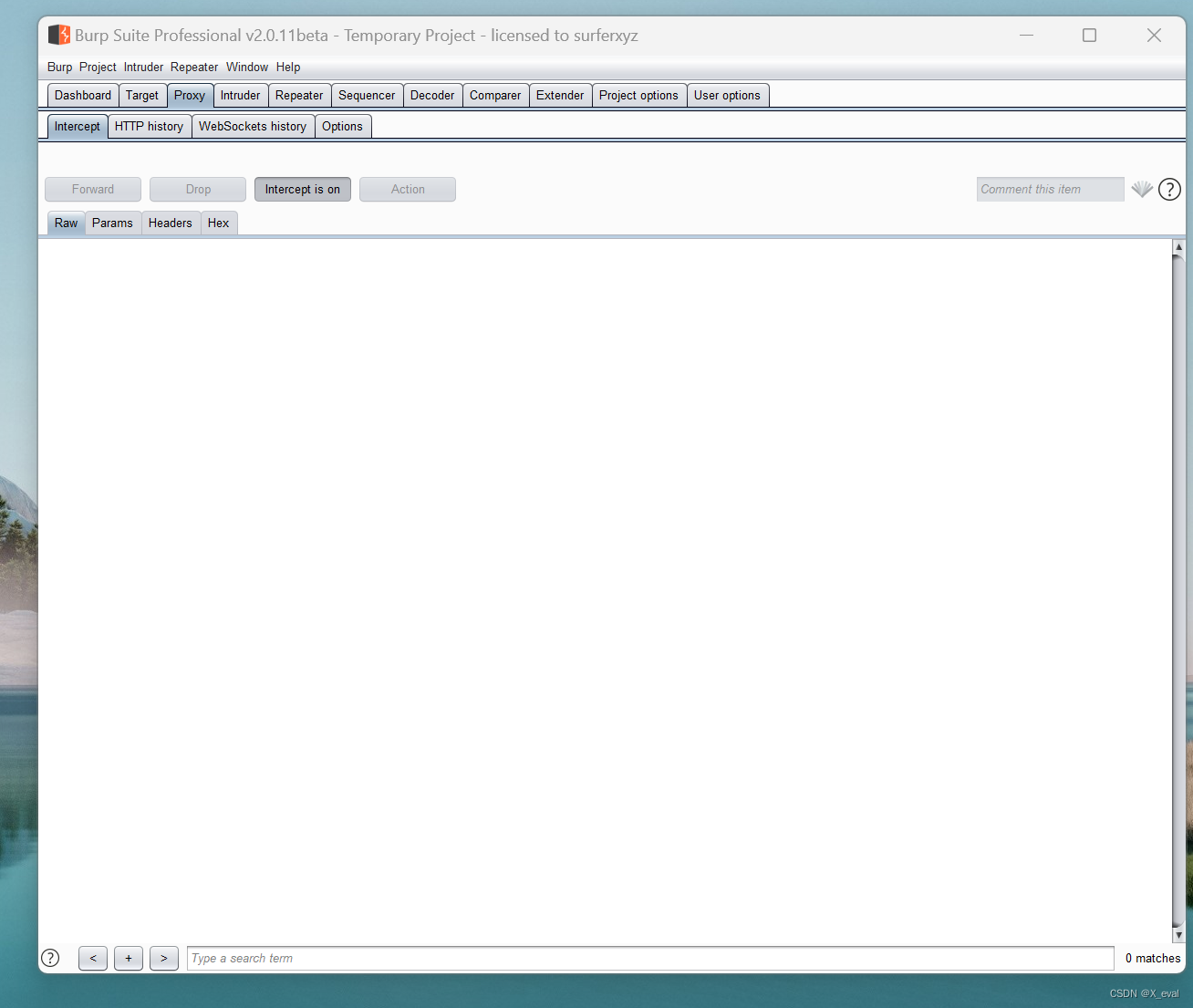Toggle the Intercept is on button
The image size is (1193, 1008).
coord(303,189)
